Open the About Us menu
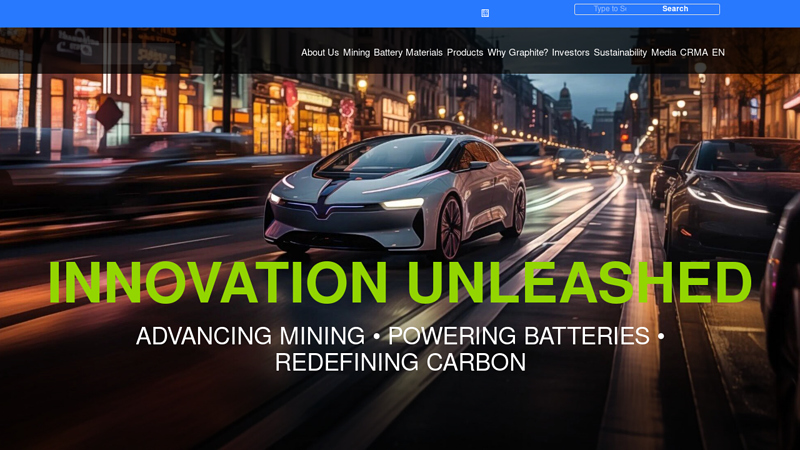 pos(320,53)
